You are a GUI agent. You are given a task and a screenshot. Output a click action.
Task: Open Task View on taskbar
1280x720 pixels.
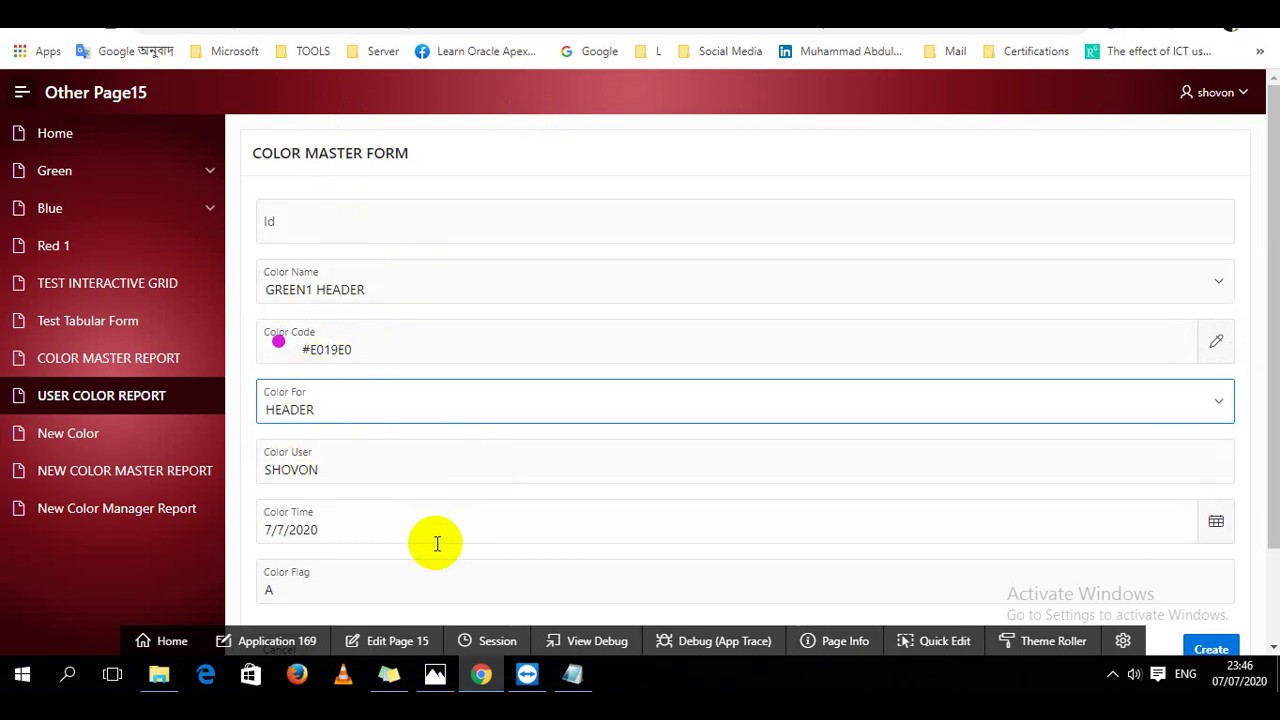(112, 675)
